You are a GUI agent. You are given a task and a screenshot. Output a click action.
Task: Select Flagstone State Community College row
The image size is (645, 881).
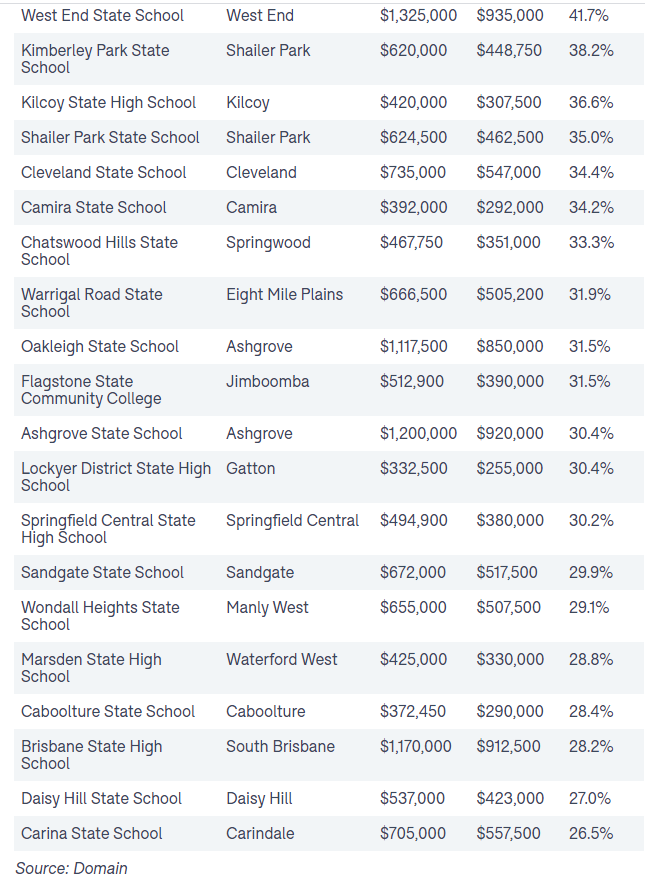329,390
